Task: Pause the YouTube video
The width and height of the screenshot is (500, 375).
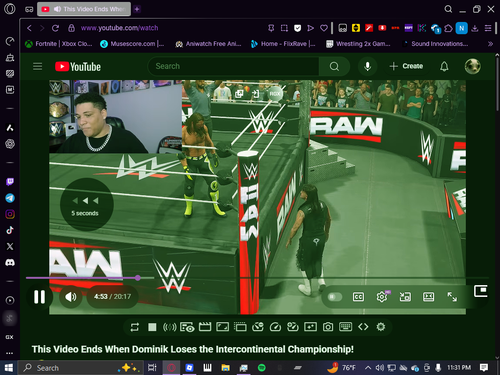Action: point(39,297)
